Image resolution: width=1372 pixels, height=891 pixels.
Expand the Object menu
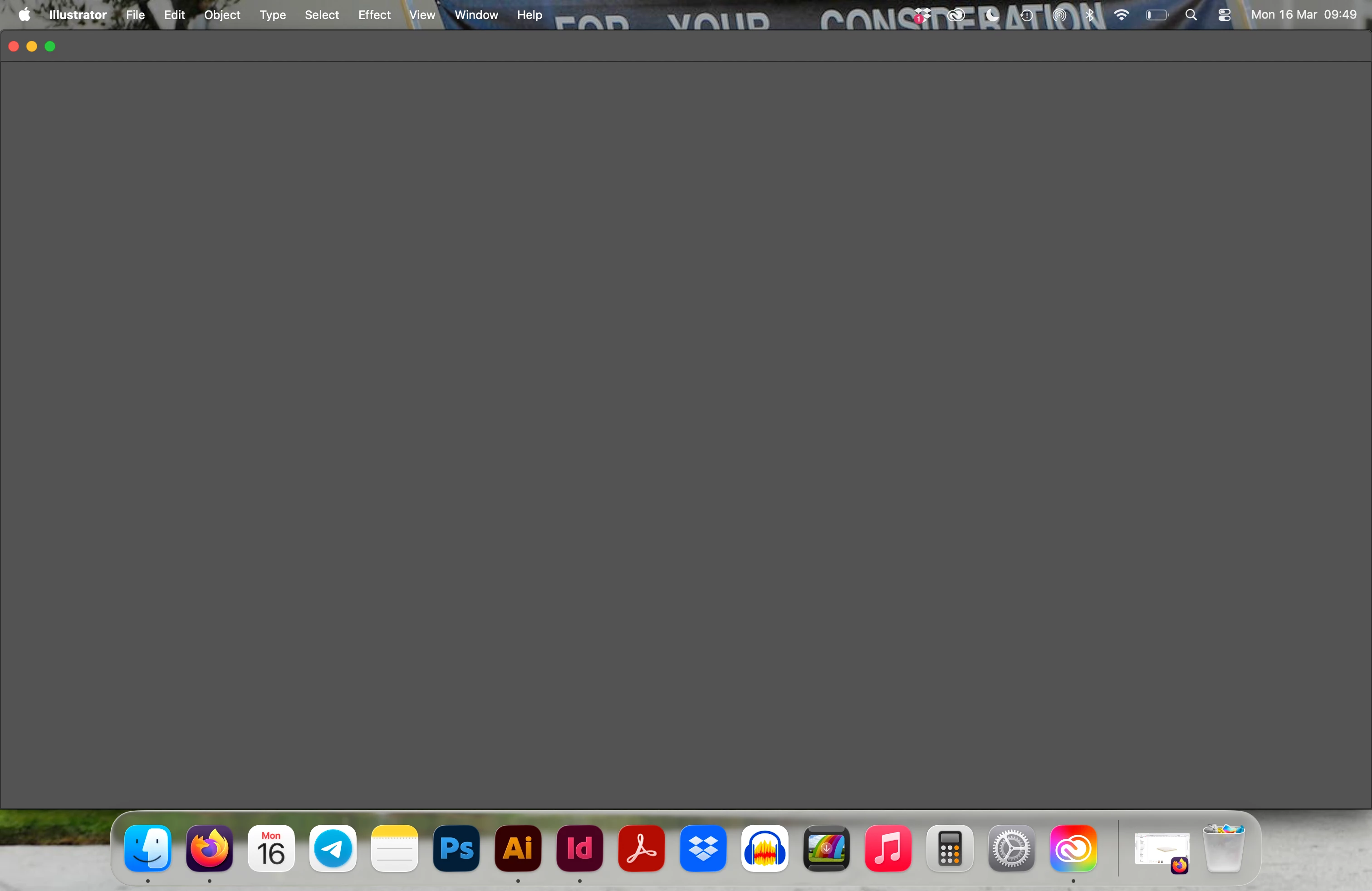222,15
